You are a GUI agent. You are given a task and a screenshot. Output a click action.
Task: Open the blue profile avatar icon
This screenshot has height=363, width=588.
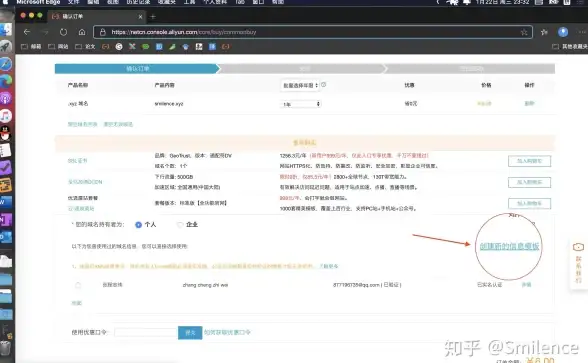point(563,32)
